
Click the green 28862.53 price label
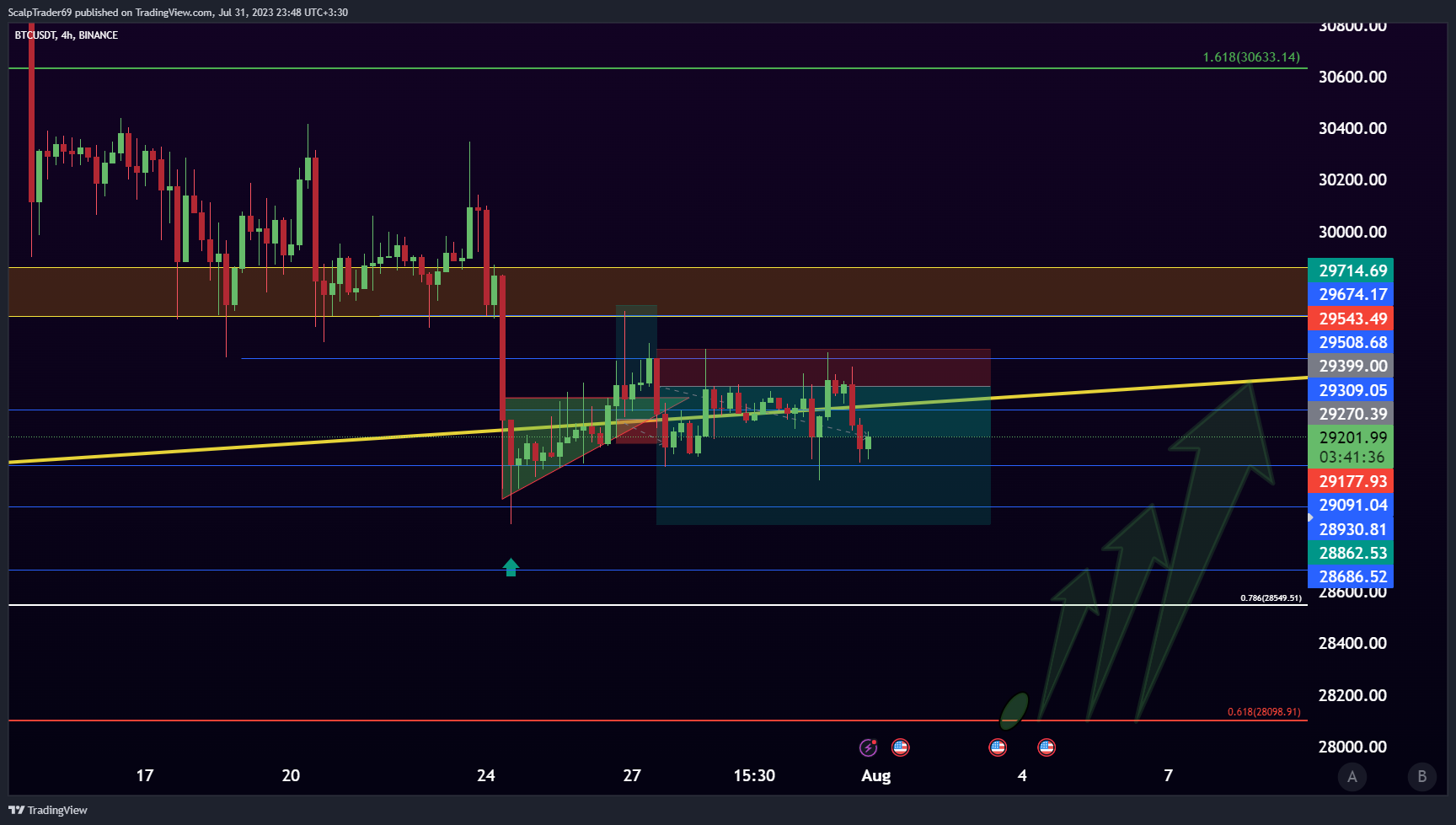click(1351, 553)
